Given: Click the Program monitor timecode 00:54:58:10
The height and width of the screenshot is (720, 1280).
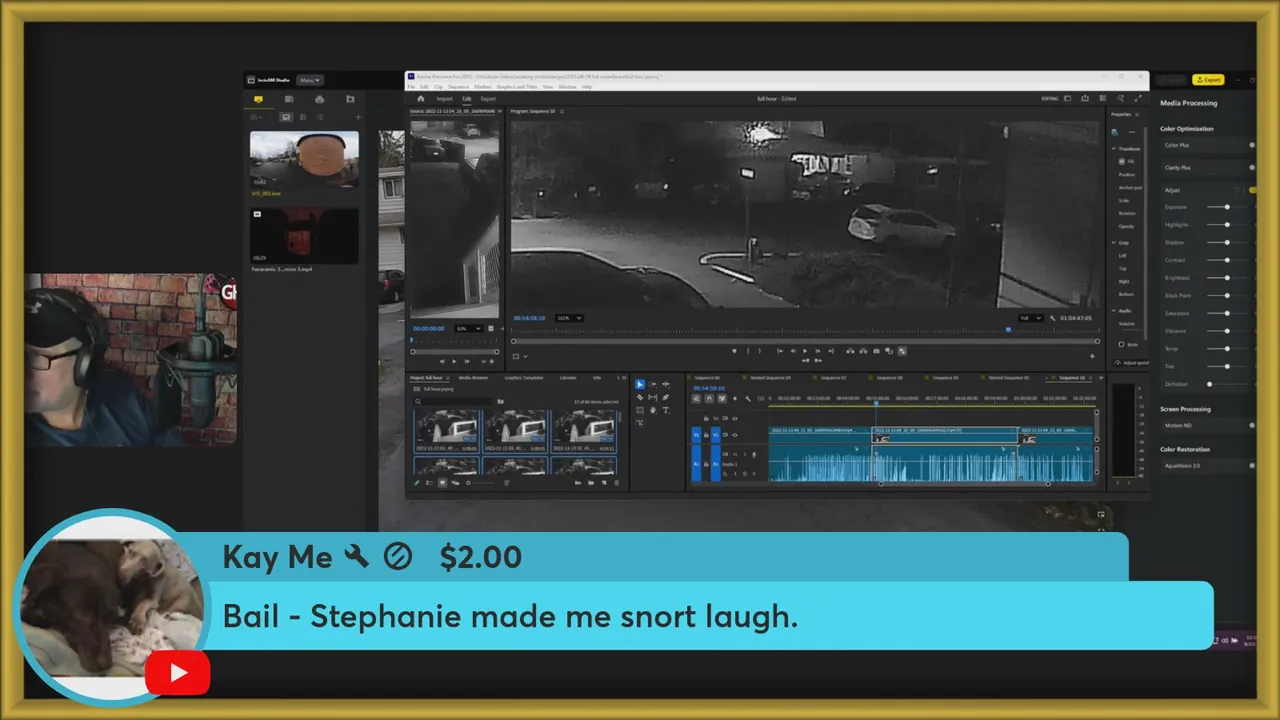Looking at the screenshot, I should 529,318.
